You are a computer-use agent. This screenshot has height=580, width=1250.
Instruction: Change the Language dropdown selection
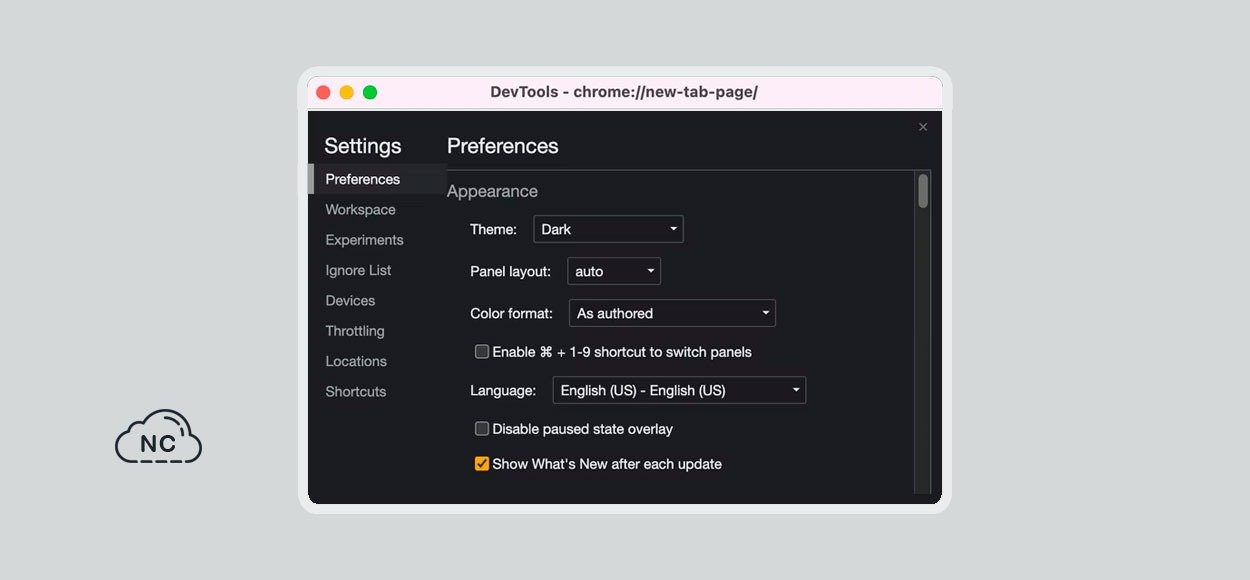pyautogui.click(x=679, y=390)
